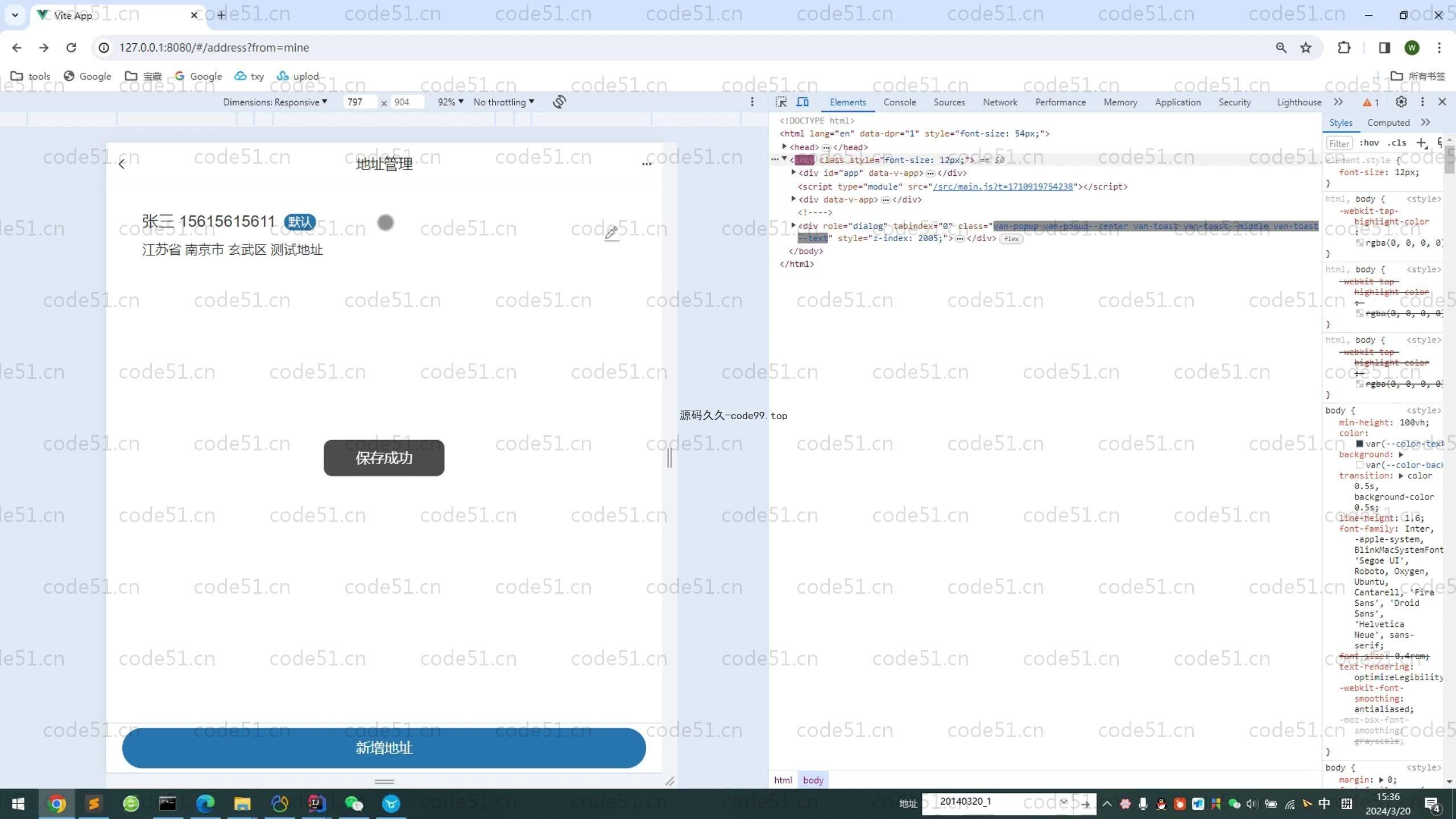The height and width of the screenshot is (819, 1456).
Task: Open the No throttling dropdown
Action: pos(504,102)
